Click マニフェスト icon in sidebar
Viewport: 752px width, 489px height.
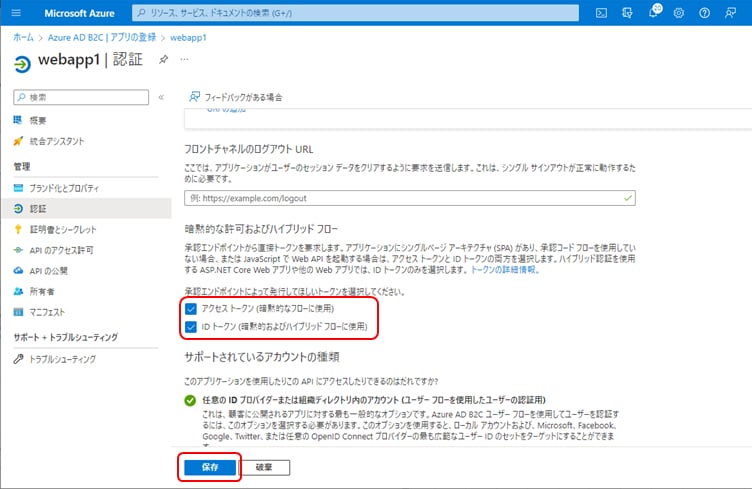point(18,312)
